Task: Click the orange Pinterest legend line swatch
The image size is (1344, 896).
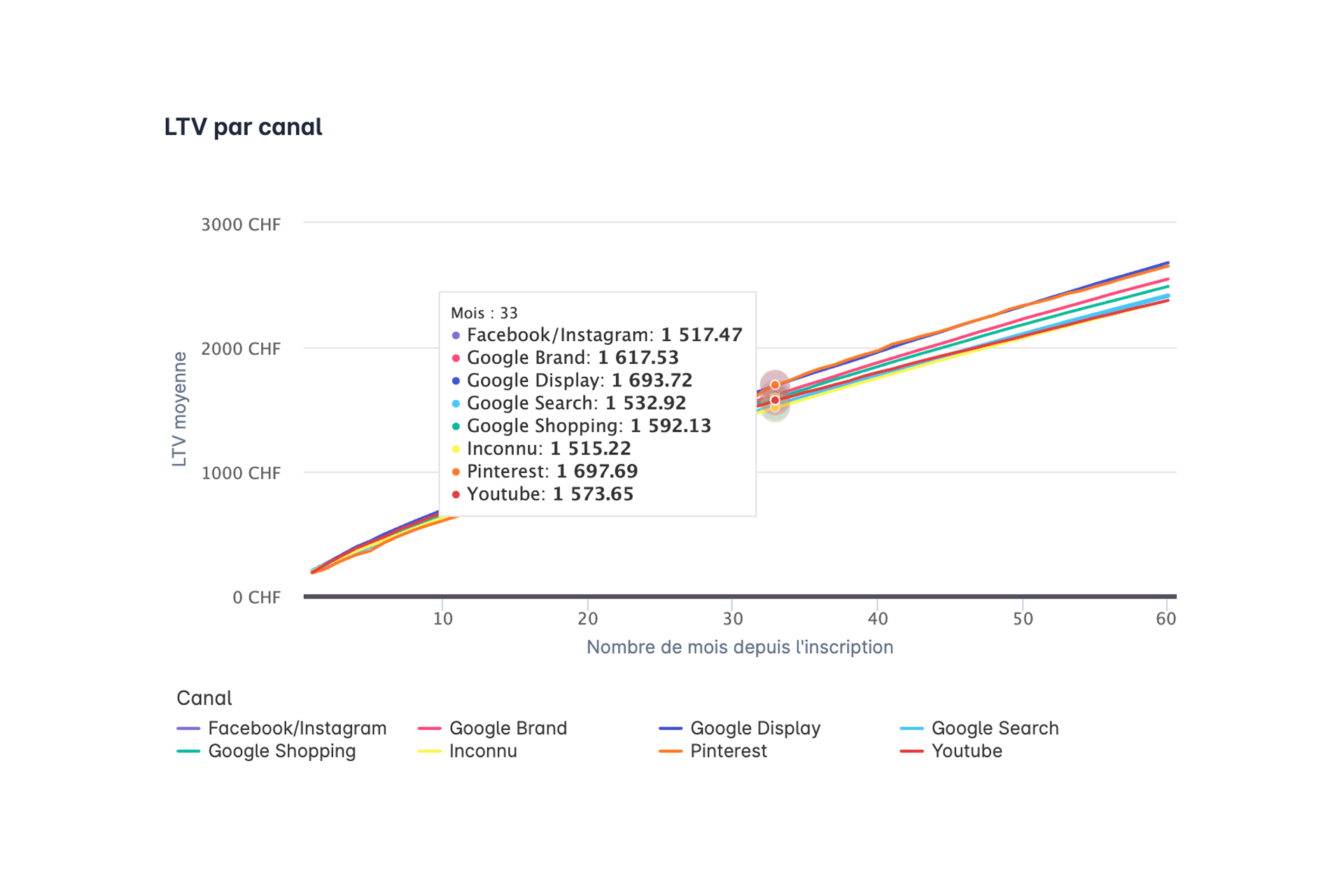Action: point(671,752)
